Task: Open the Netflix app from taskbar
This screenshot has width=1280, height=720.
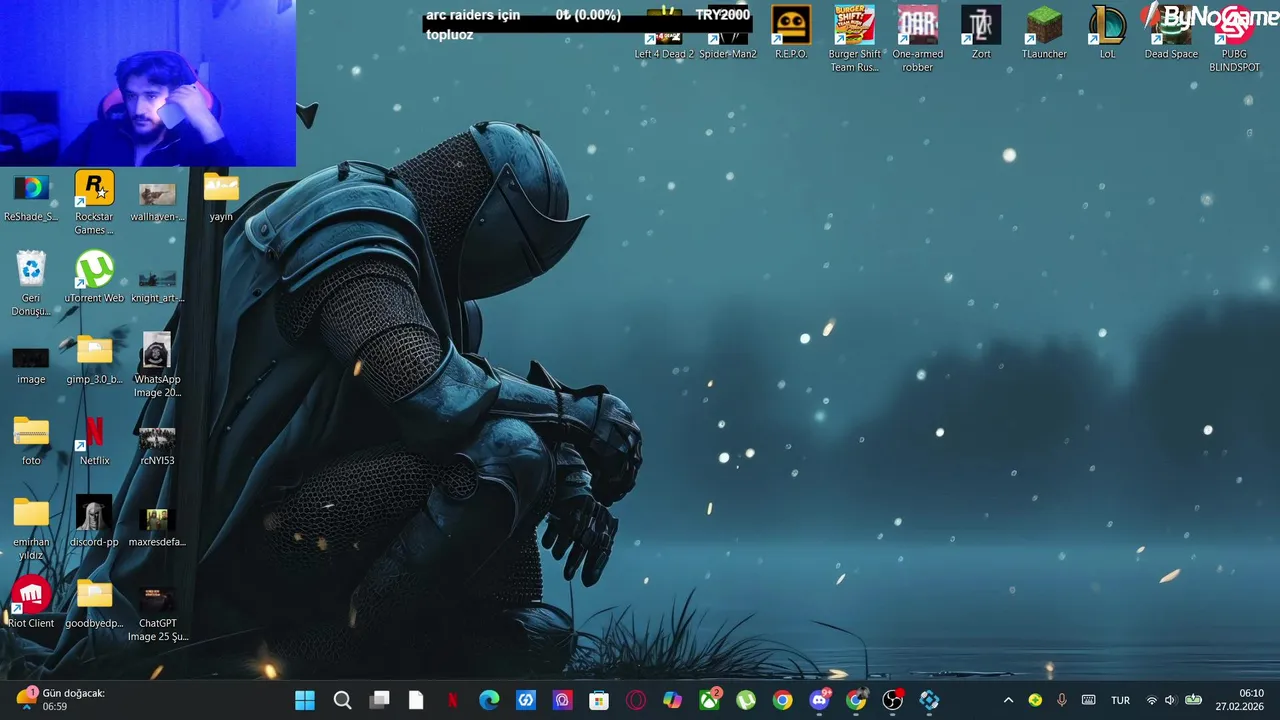Action: [x=452, y=700]
